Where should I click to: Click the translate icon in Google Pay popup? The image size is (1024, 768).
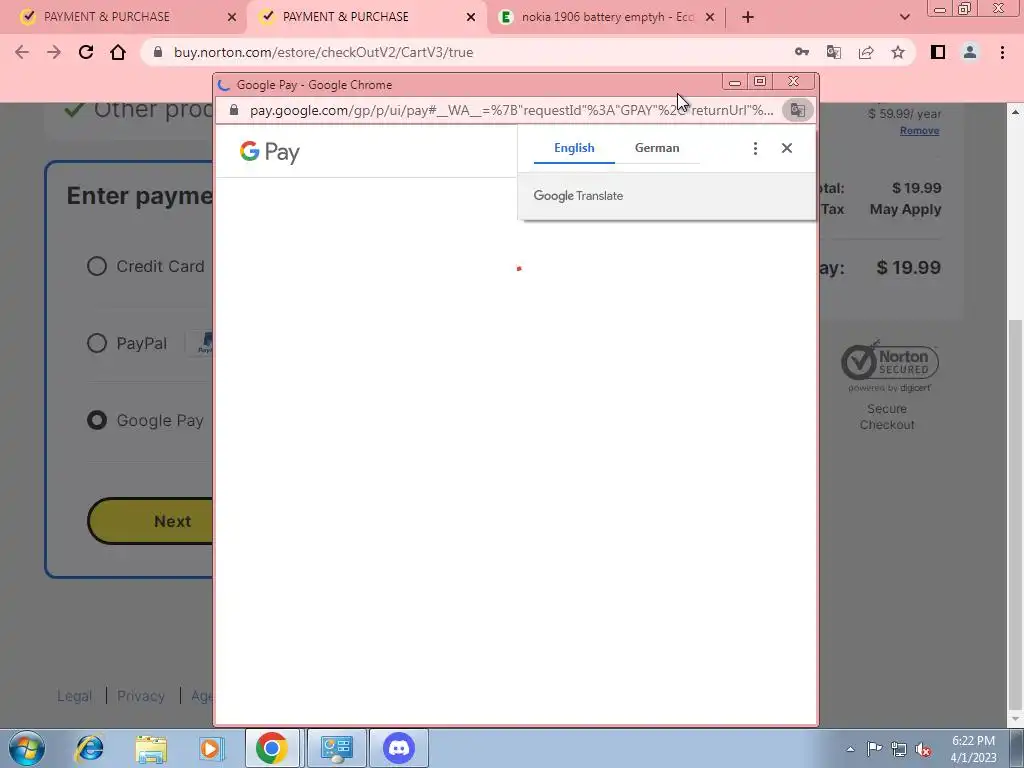click(797, 110)
